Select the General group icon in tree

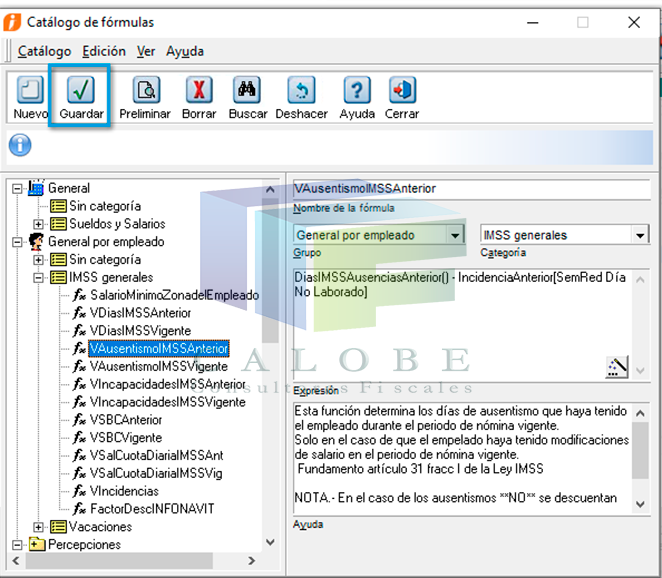(36, 187)
